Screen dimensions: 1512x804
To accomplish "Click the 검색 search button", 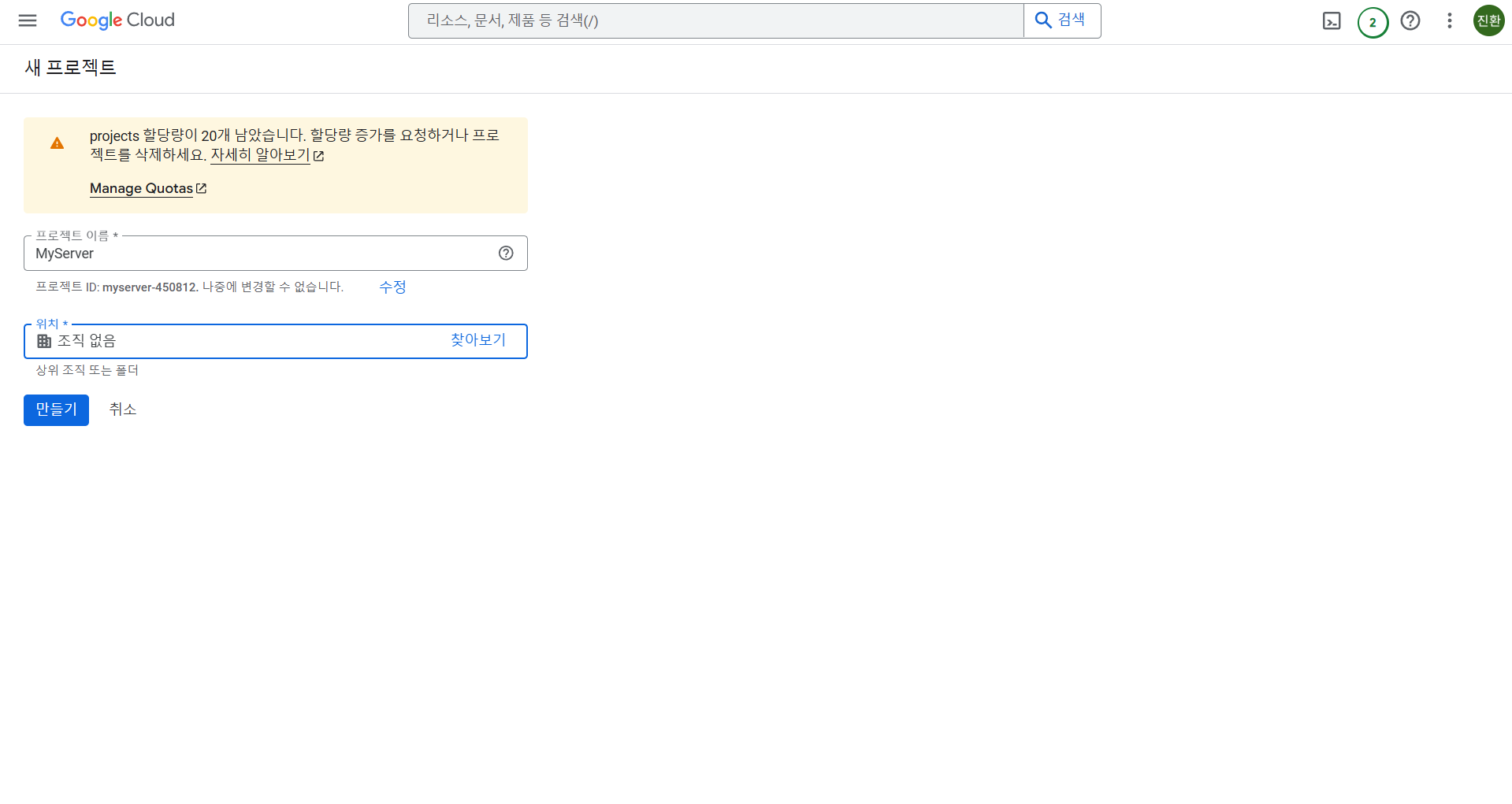I will pos(1062,20).
